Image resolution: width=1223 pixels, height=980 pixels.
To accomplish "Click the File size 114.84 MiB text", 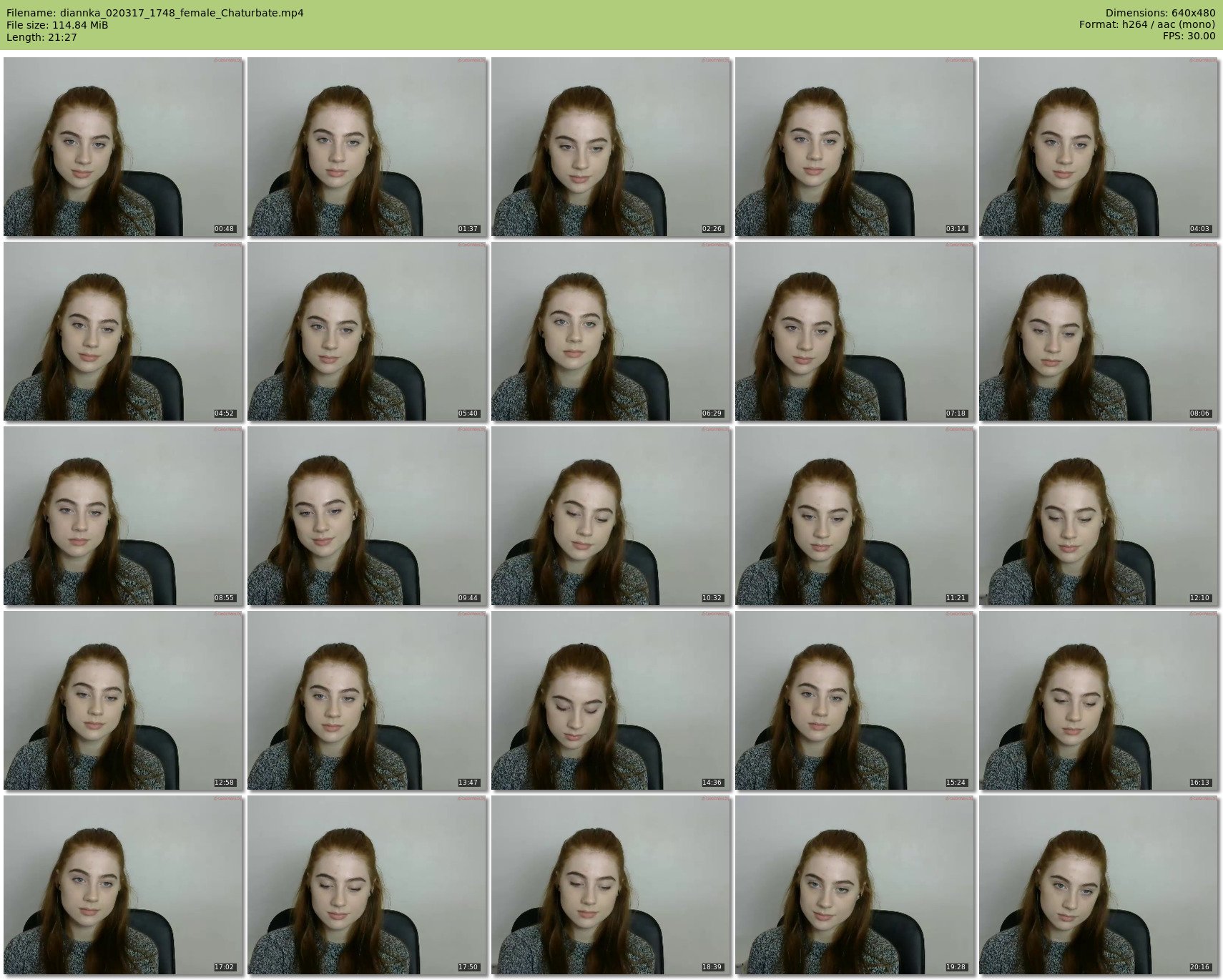I will click(x=57, y=25).
